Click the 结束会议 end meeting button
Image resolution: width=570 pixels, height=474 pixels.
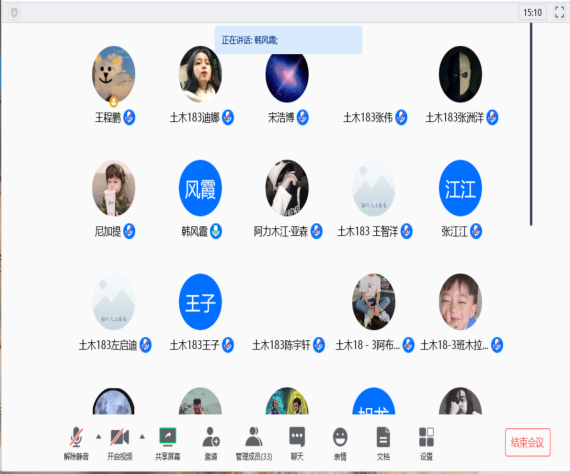click(527, 442)
